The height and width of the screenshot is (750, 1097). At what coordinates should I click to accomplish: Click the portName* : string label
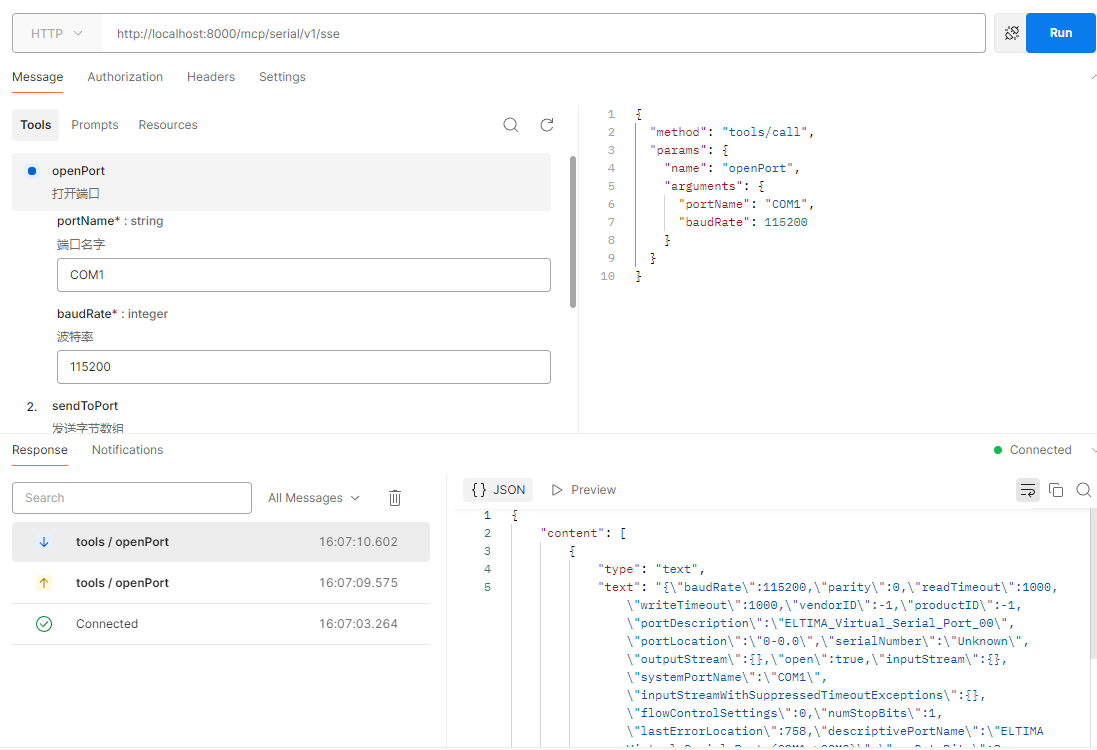[110, 221]
